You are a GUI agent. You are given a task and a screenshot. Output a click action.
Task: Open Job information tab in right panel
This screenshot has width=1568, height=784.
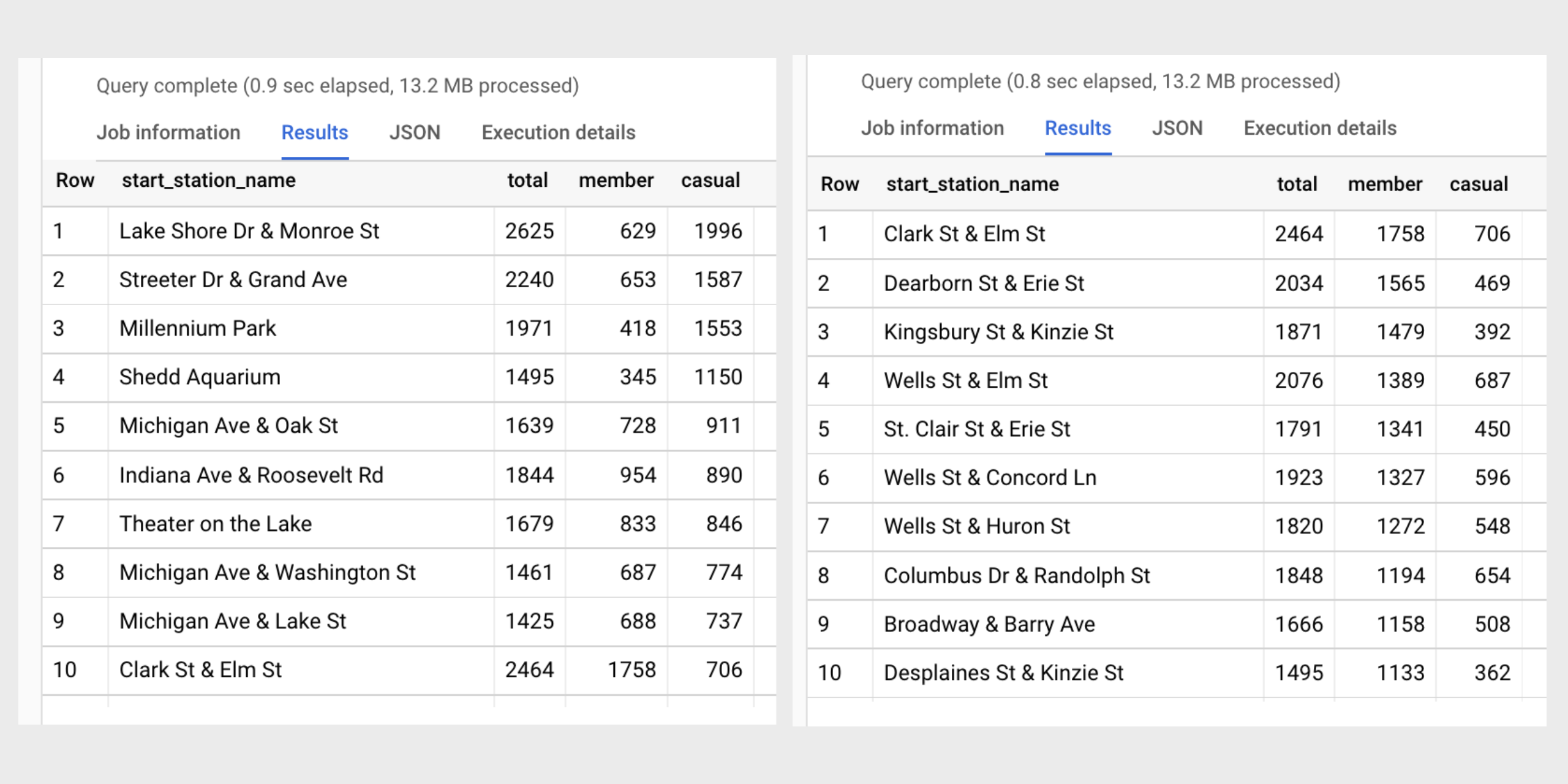(x=933, y=128)
